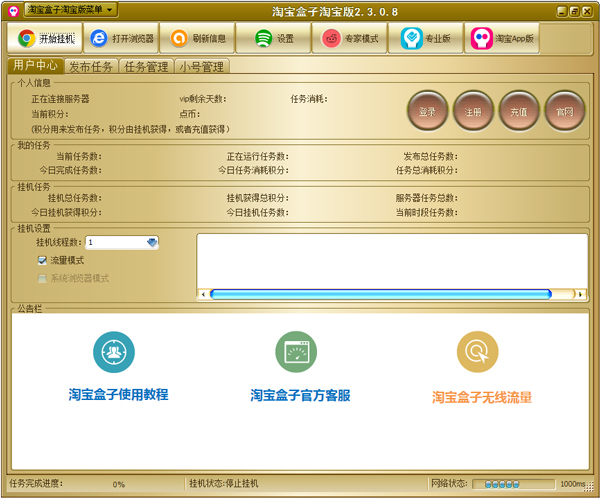Click the vip剩余天数 label
Screen dimensions: 600x498
click(x=203, y=99)
